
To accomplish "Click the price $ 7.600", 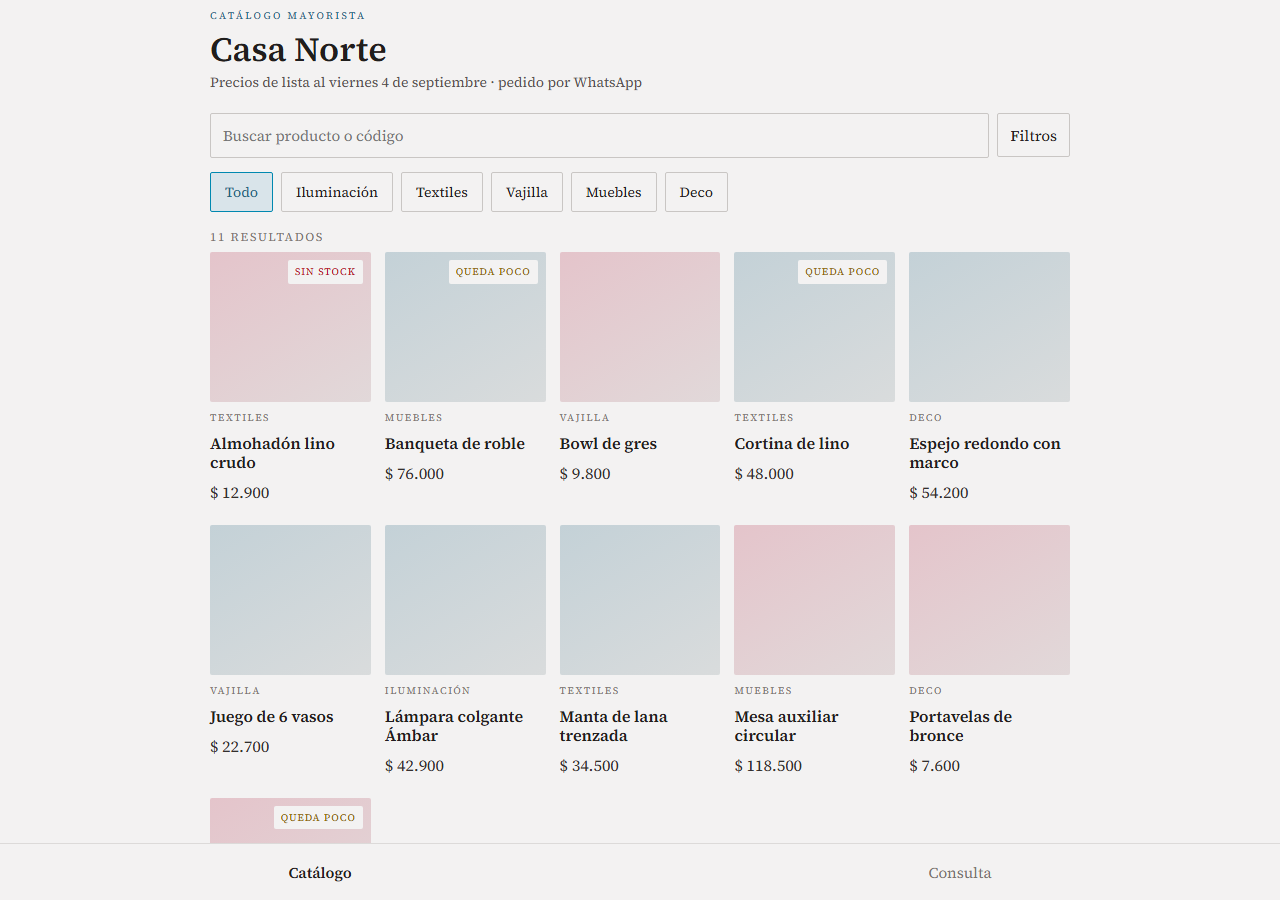I will (x=934, y=766).
